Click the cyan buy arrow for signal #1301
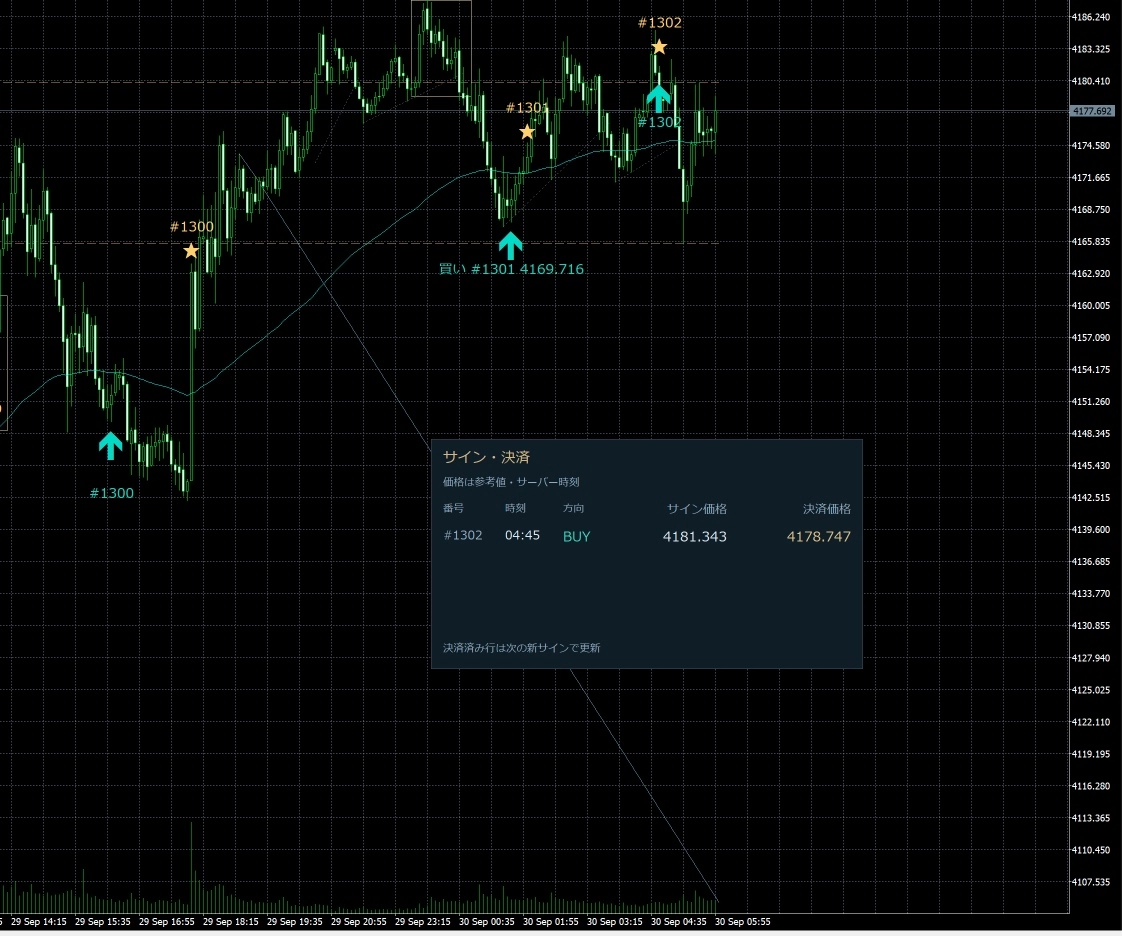Image resolution: width=1122 pixels, height=936 pixels. click(510, 245)
